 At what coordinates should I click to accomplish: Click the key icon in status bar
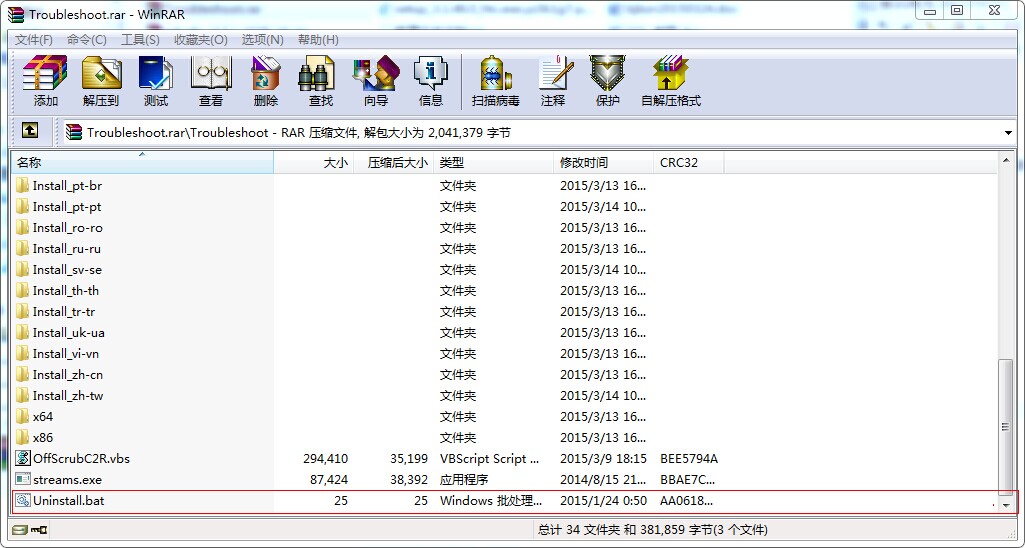click(x=38, y=529)
